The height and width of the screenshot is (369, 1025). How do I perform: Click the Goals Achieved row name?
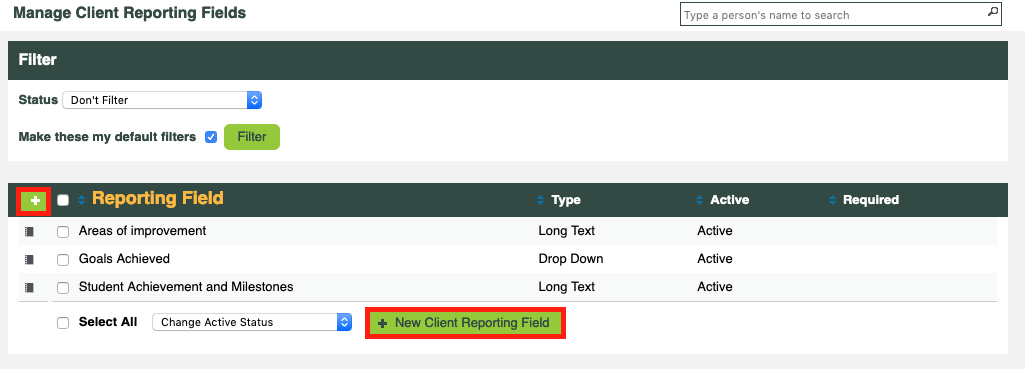(x=124, y=259)
